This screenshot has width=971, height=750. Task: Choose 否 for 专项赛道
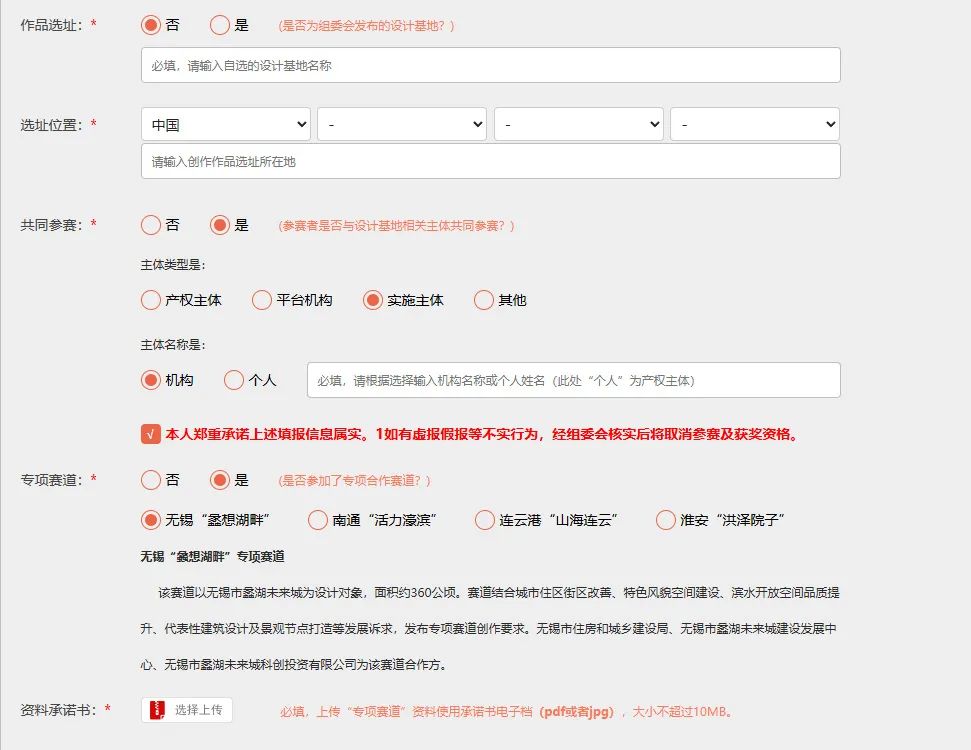point(150,480)
